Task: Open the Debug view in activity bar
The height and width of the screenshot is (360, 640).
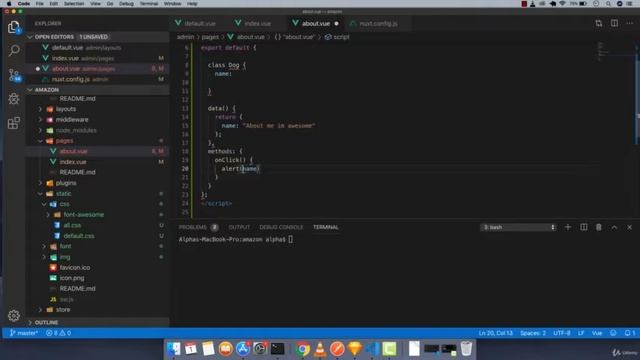Action: click(x=14, y=99)
